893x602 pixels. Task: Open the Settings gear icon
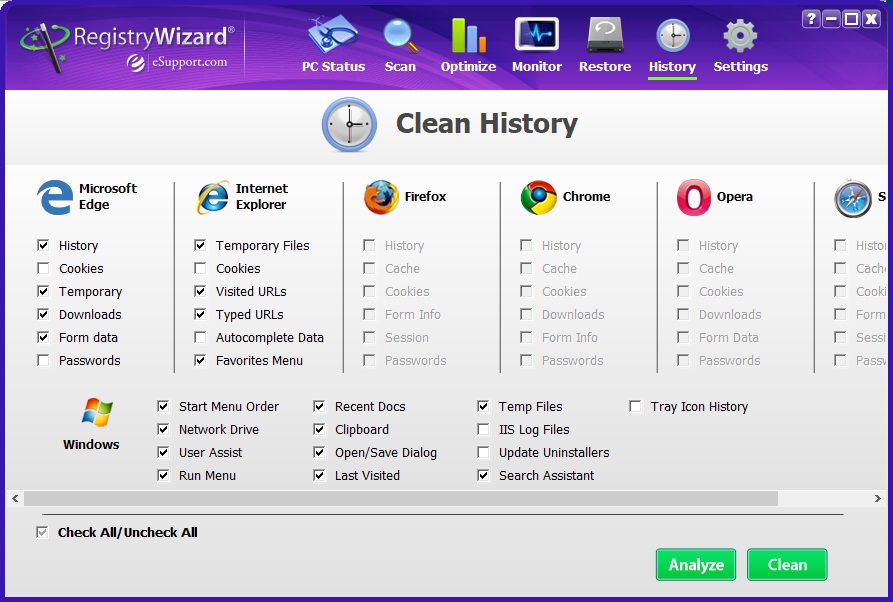[x=740, y=35]
